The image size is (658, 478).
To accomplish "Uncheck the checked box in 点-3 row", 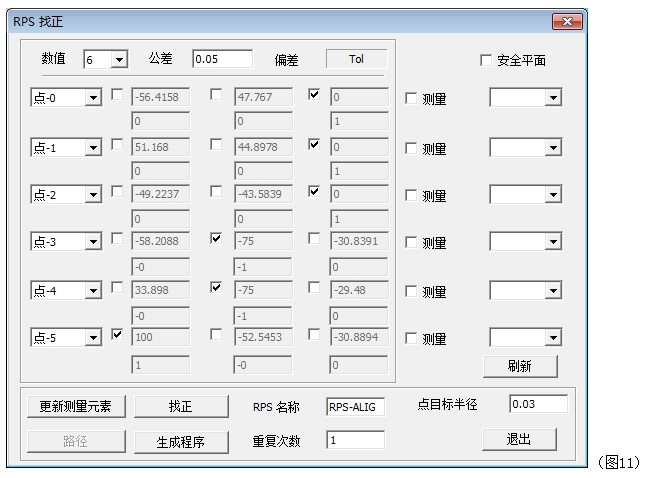I will 216,238.
